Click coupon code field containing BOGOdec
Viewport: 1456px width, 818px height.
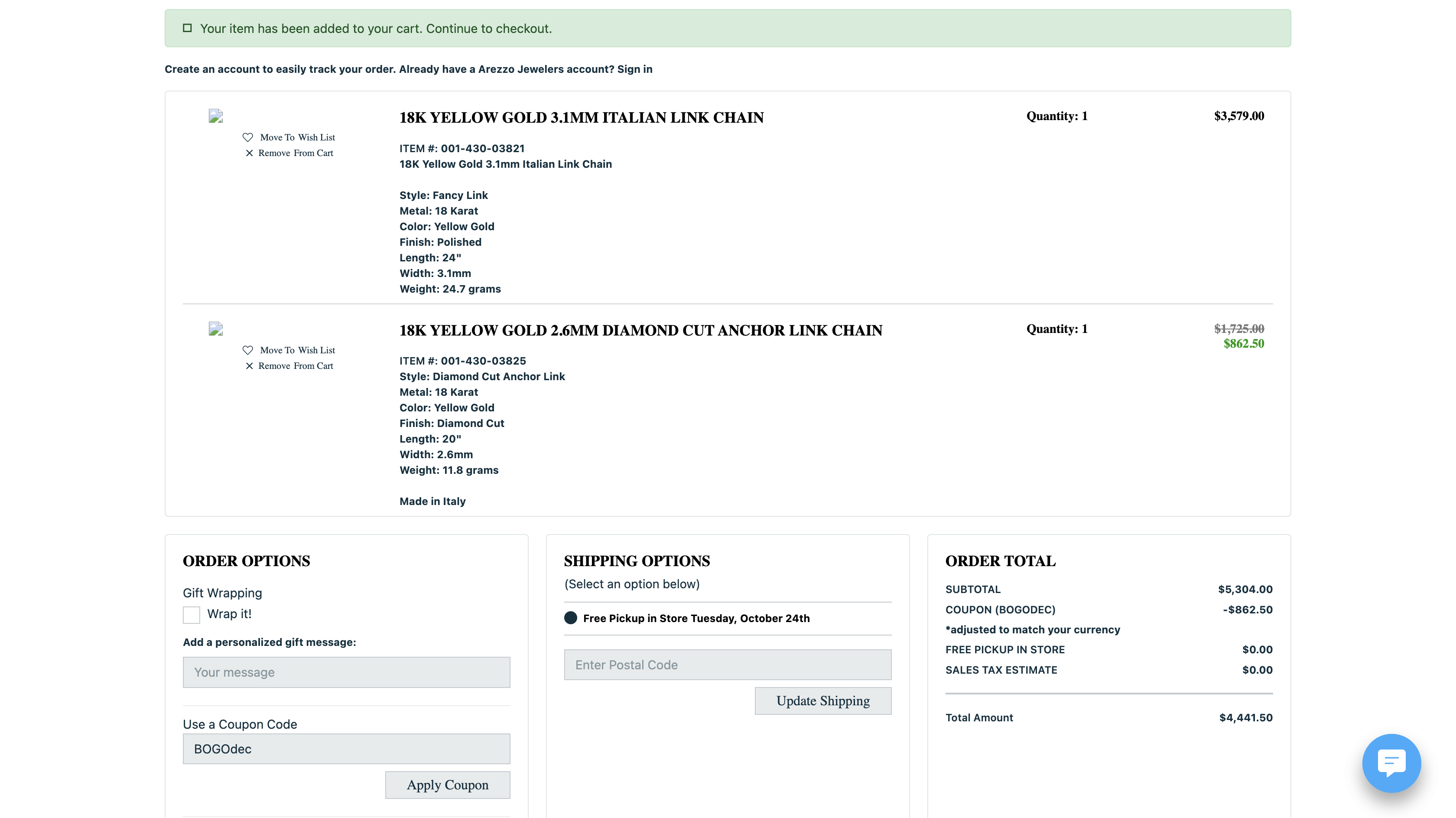point(347,749)
